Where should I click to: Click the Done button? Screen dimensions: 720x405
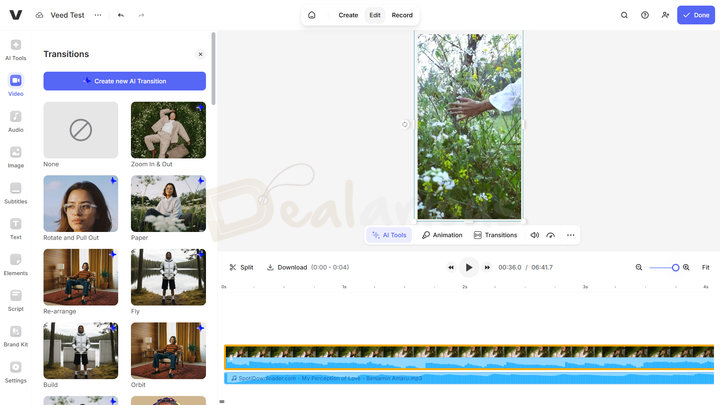coord(697,15)
